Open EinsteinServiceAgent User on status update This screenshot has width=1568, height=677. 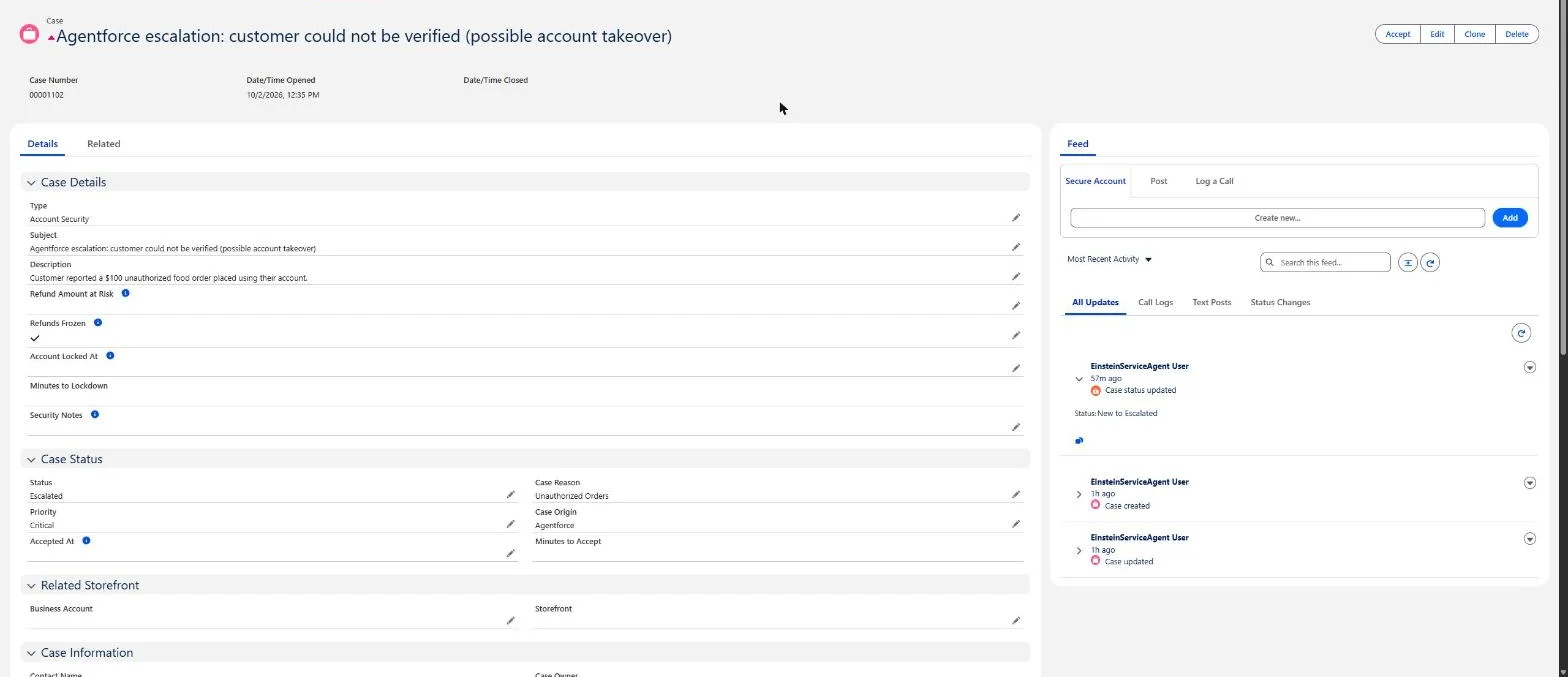pos(1139,366)
